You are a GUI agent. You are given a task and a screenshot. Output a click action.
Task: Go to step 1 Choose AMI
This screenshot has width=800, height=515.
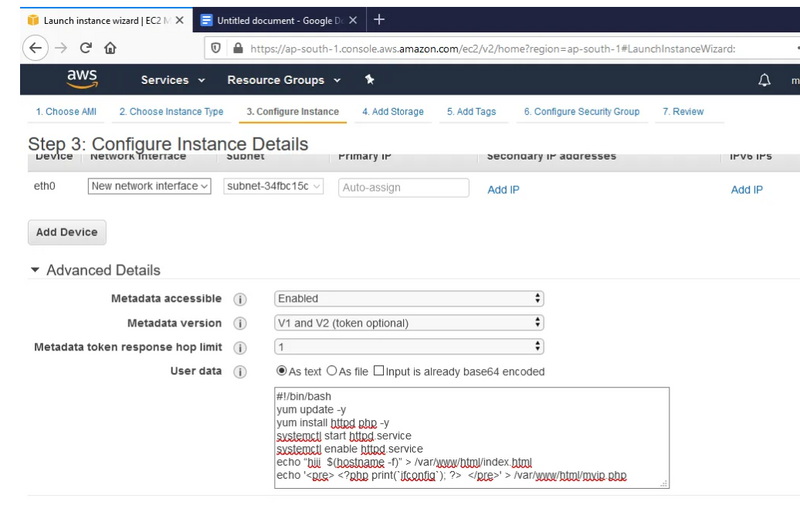point(66,112)
